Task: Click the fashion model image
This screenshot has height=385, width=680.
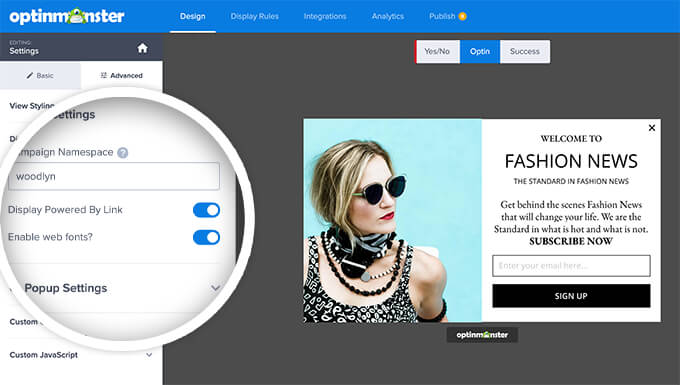Action: 392,221
